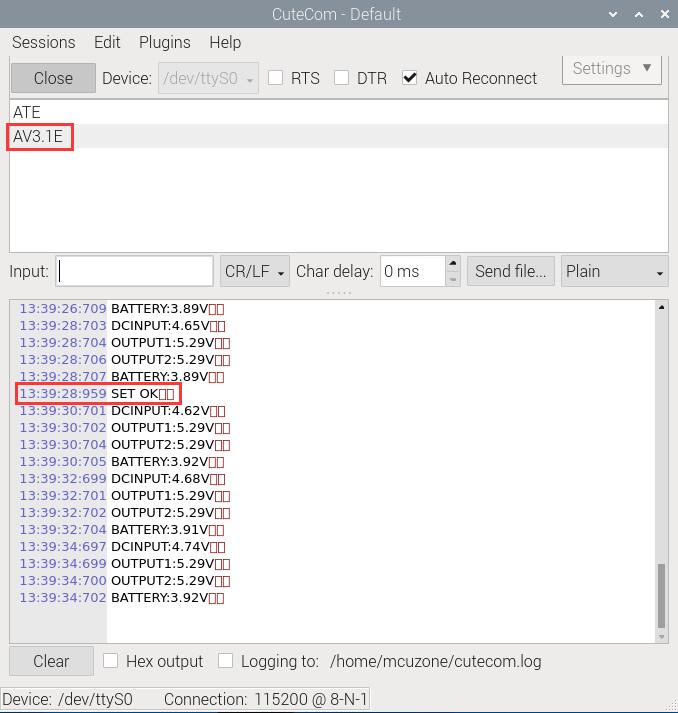Open the CR/LF line ending dropdown

point(255,271)
